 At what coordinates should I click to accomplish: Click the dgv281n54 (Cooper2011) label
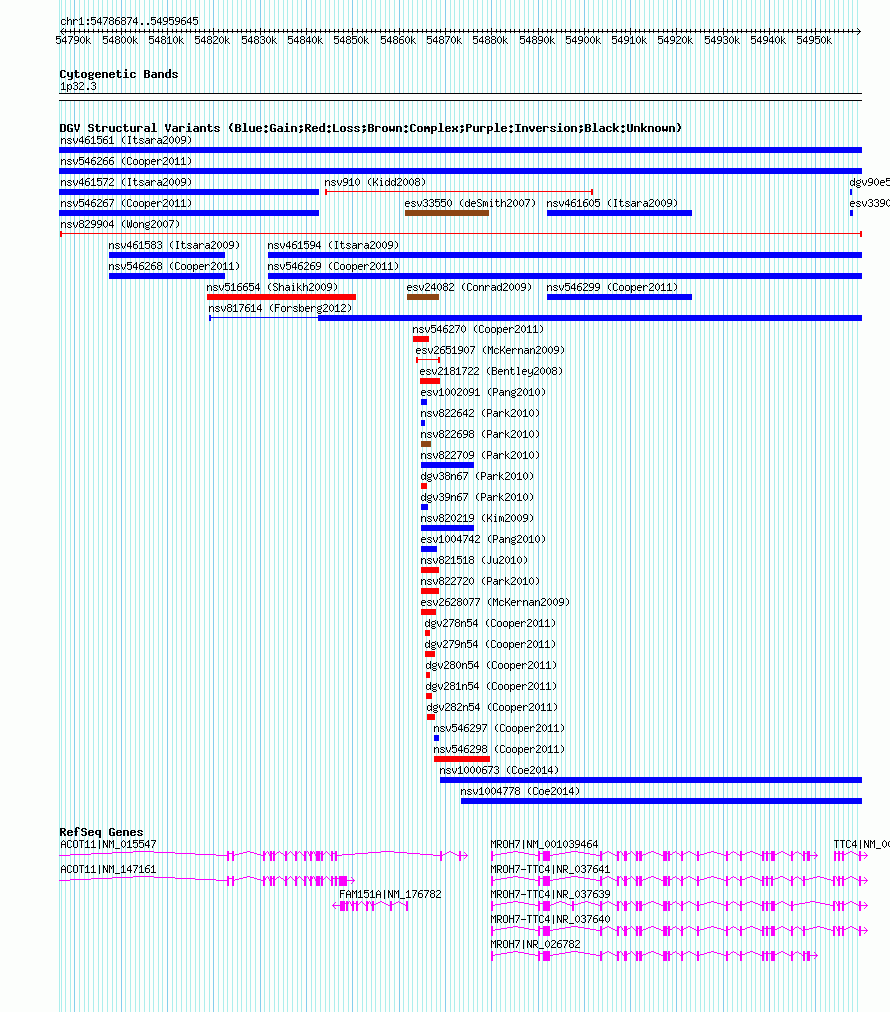click(x=491, y=686)
